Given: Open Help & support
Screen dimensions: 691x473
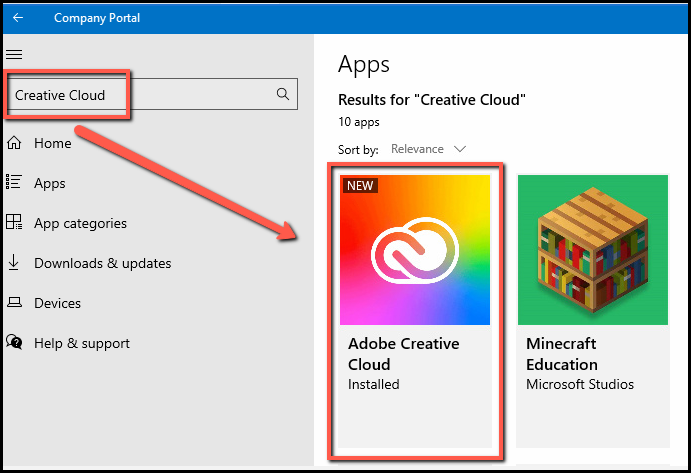Looking at the screenshot, I should [82, 343].
